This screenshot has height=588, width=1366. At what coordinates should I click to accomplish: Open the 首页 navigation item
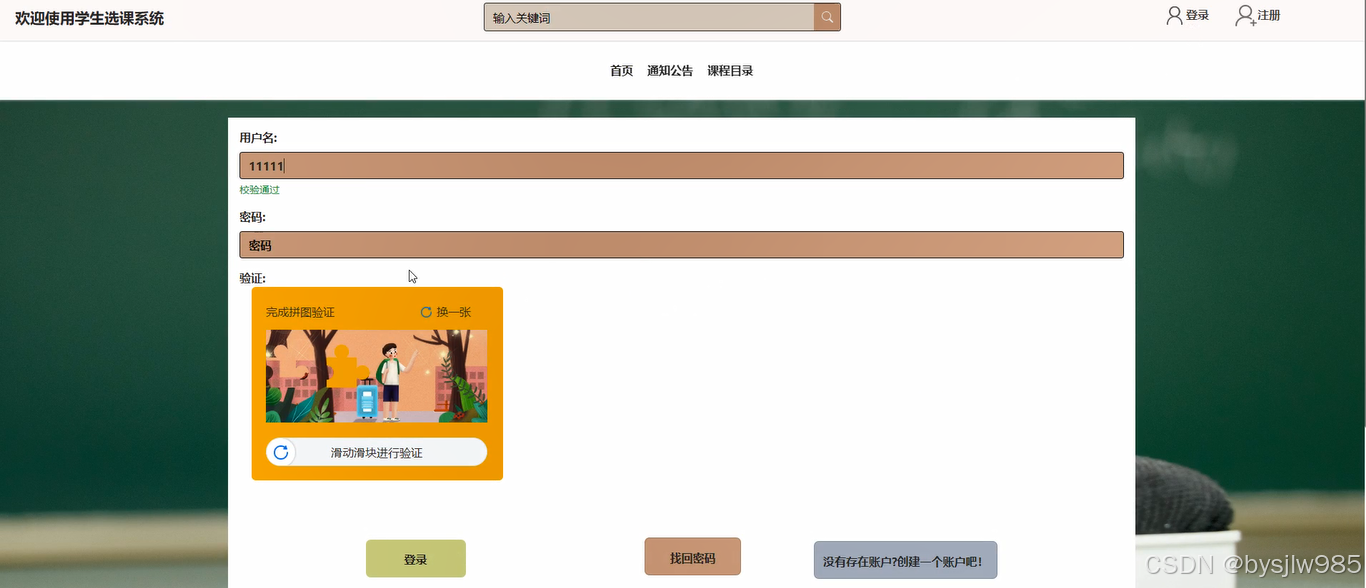coord(620,70)
